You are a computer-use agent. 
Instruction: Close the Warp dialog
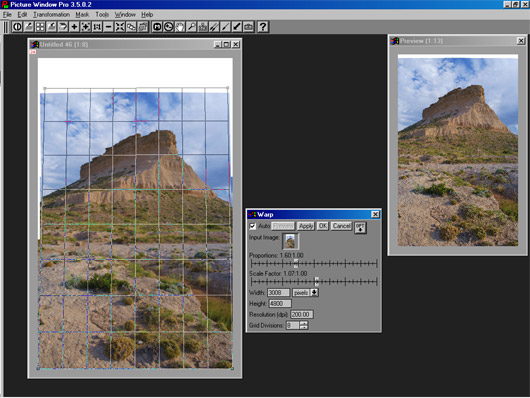point(375,214)
